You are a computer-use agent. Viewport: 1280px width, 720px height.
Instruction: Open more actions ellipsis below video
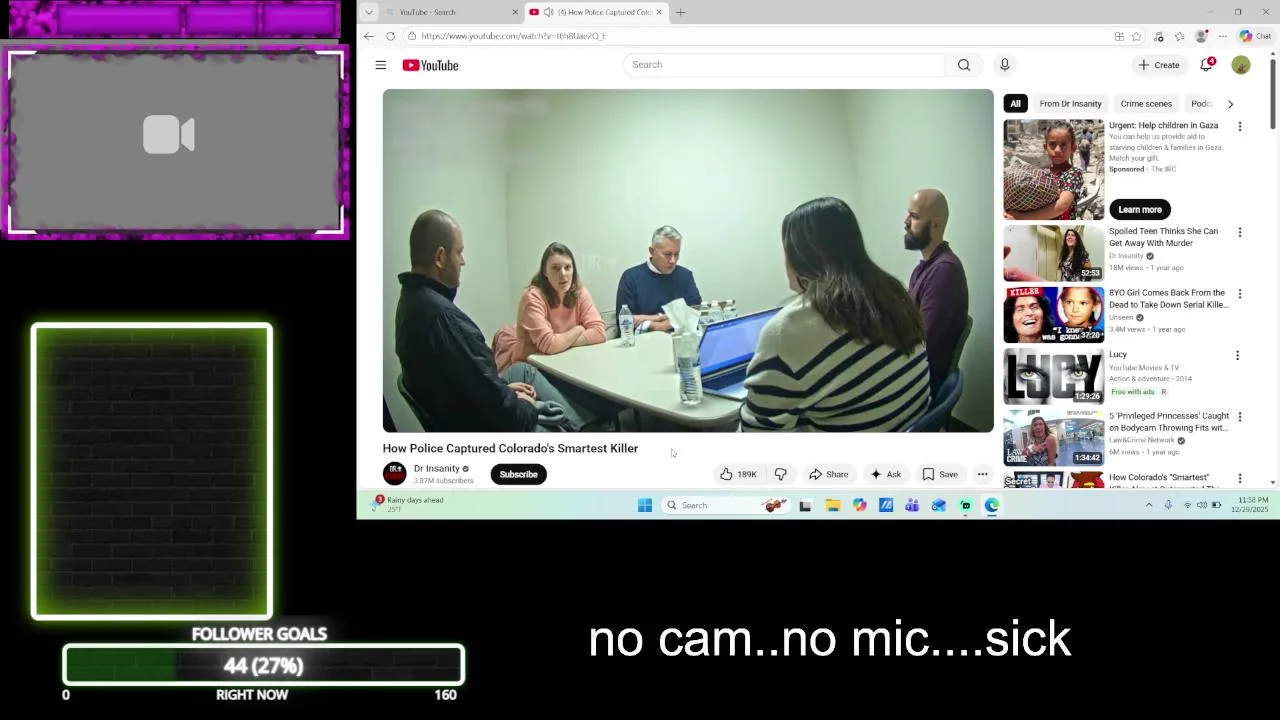click(982, 474)
